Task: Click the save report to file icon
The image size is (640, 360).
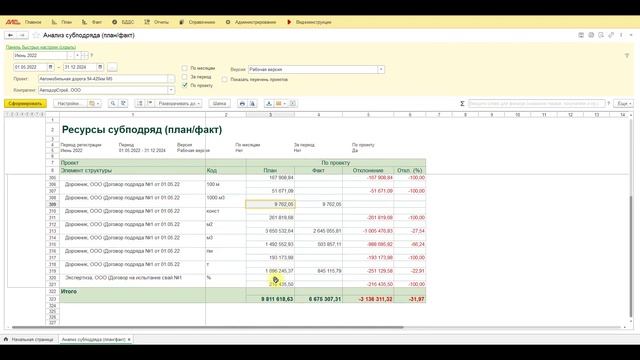Action: click(269, 104)
